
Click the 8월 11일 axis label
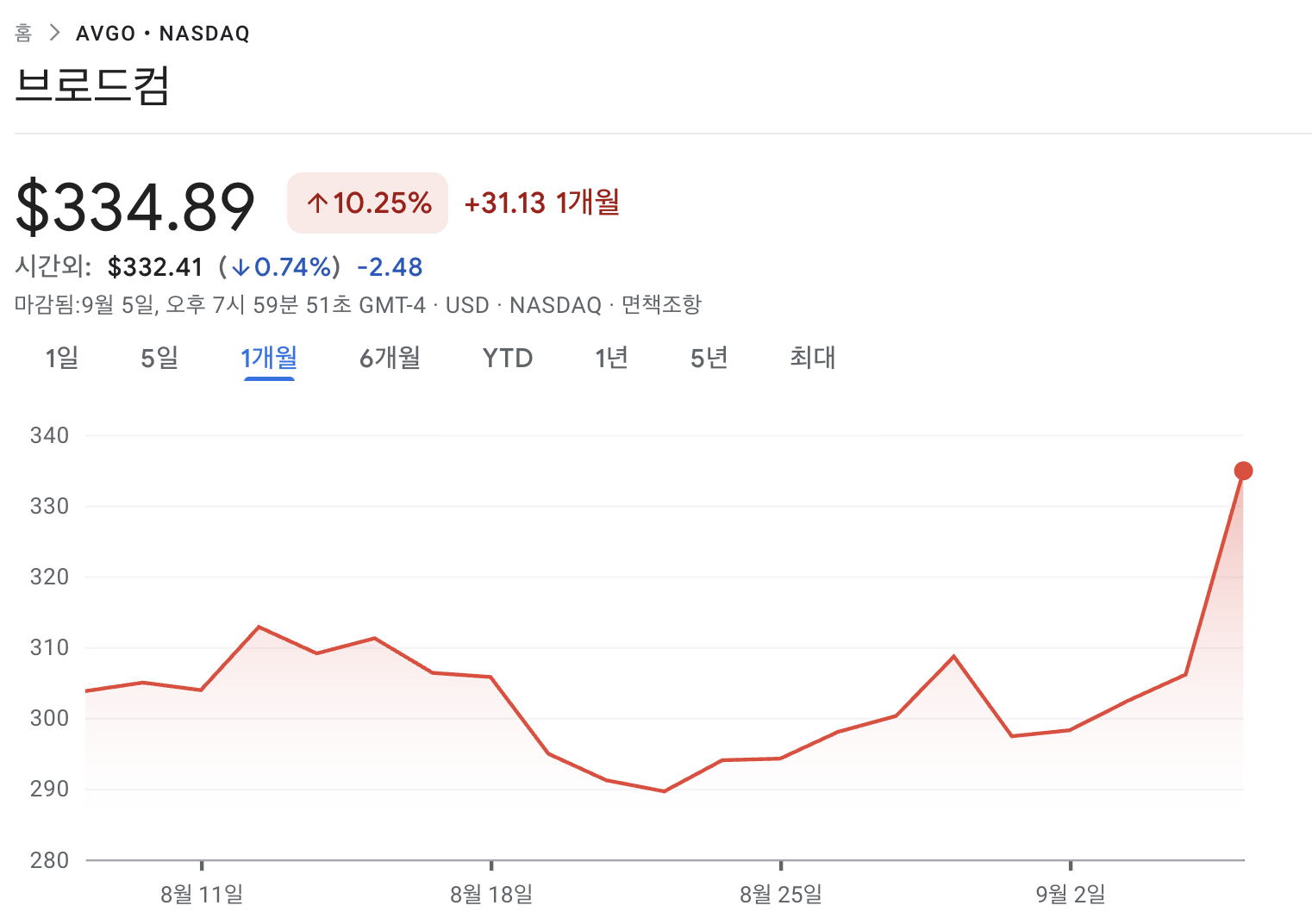[202, 895]
